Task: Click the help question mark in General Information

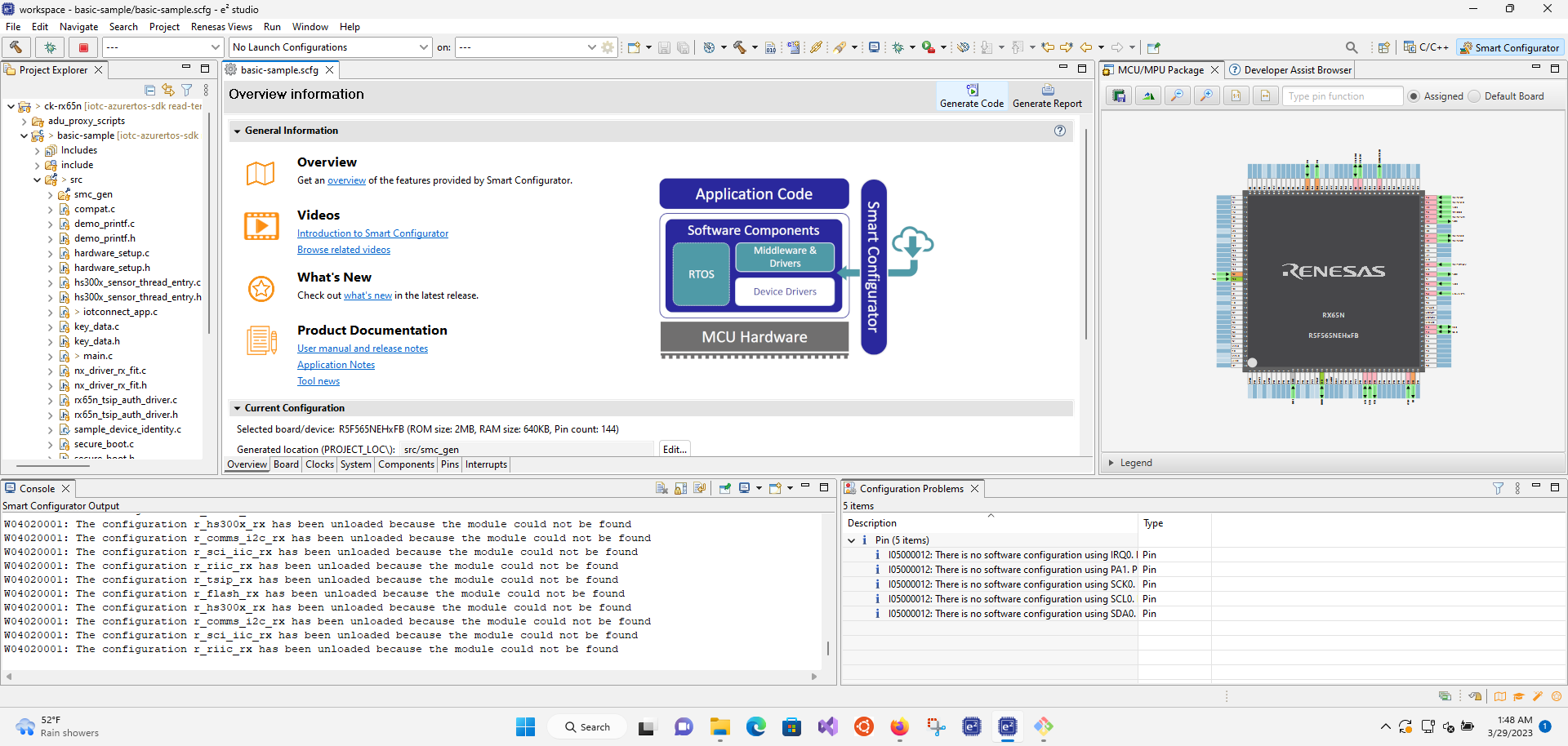Action: [x=1060, y=131]
